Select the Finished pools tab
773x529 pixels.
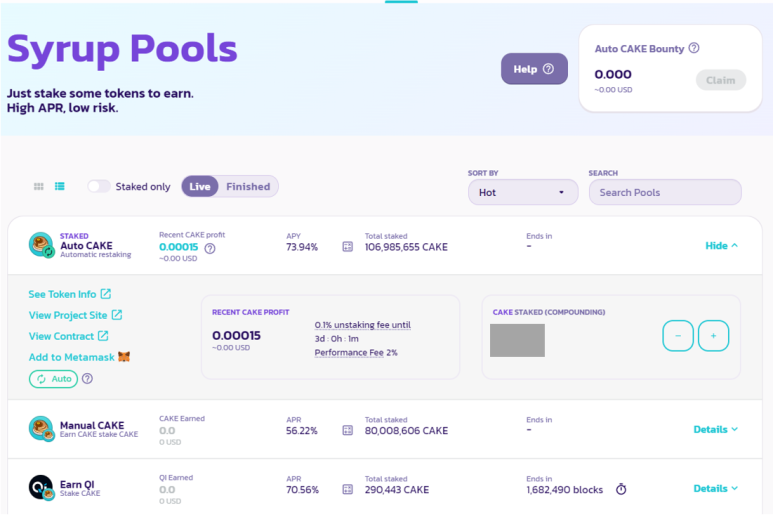click(248, 186)
